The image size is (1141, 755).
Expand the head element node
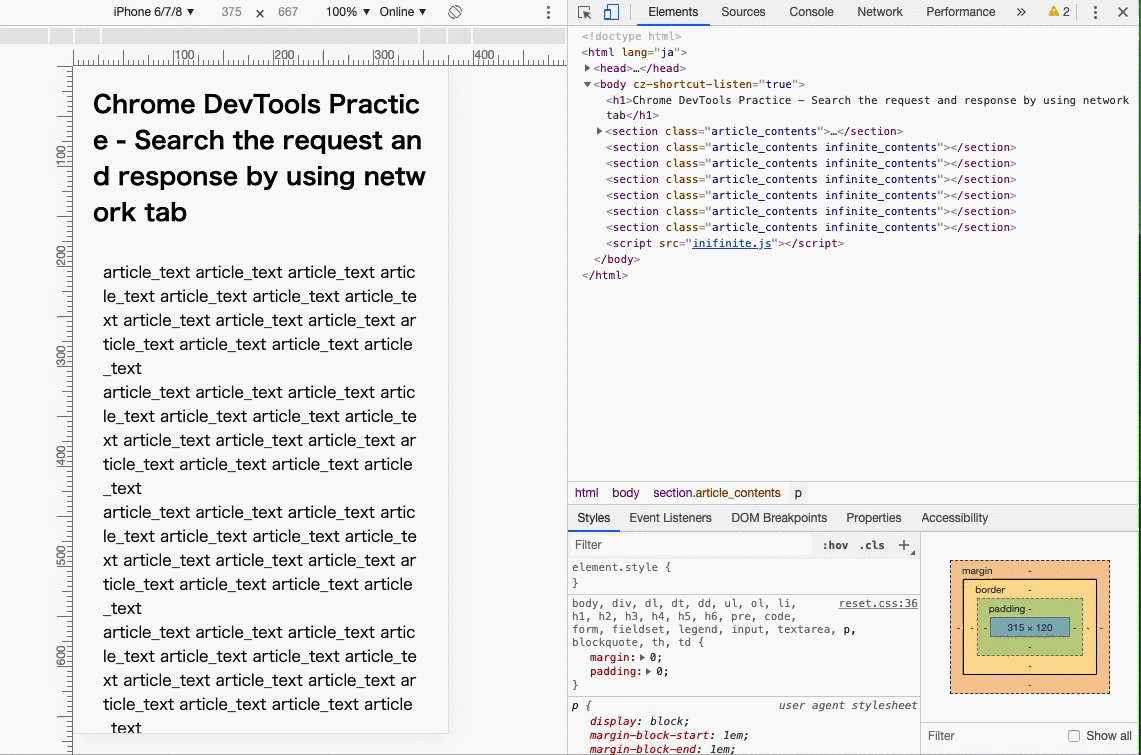point(589,68)
